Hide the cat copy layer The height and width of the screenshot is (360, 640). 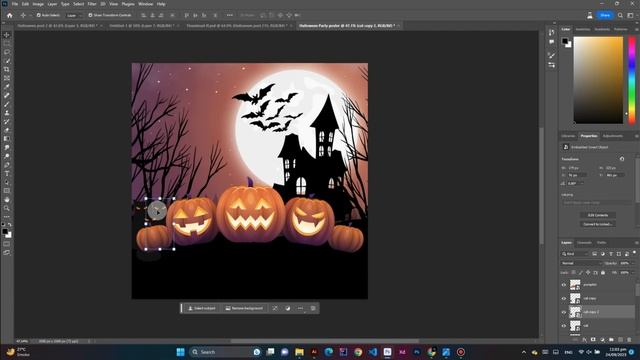pos(564,298)
